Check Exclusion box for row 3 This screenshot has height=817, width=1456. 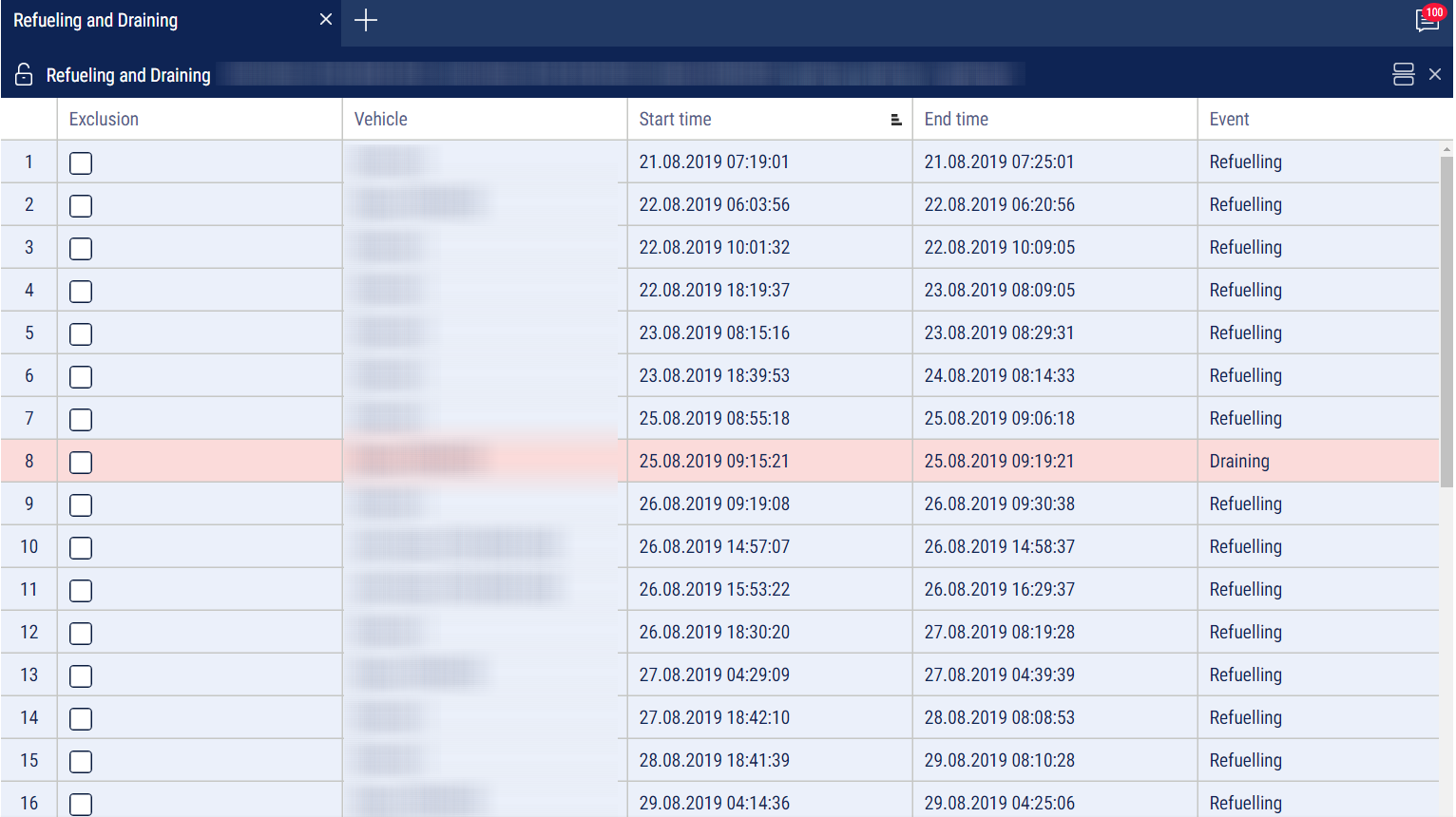click(81, 248)
